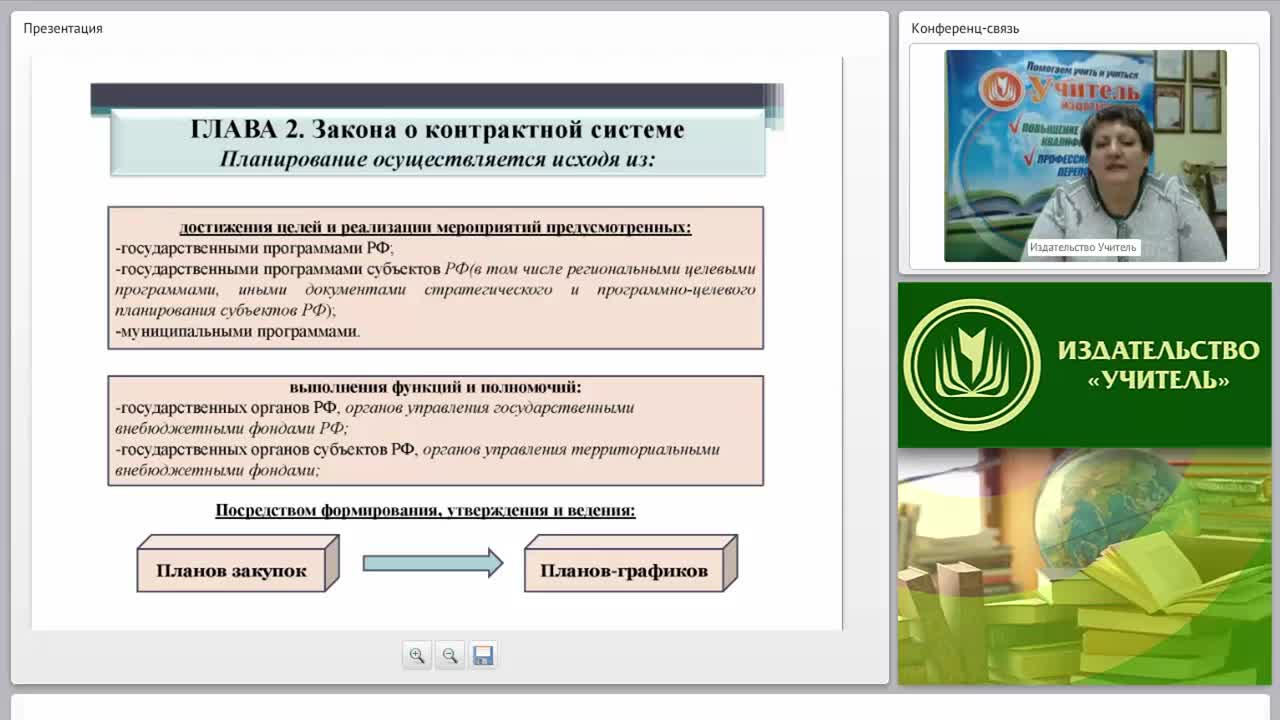Save the presentation with the floppy disk icon
Viewport: 1280px width, 720px height.
coord(483,655)
